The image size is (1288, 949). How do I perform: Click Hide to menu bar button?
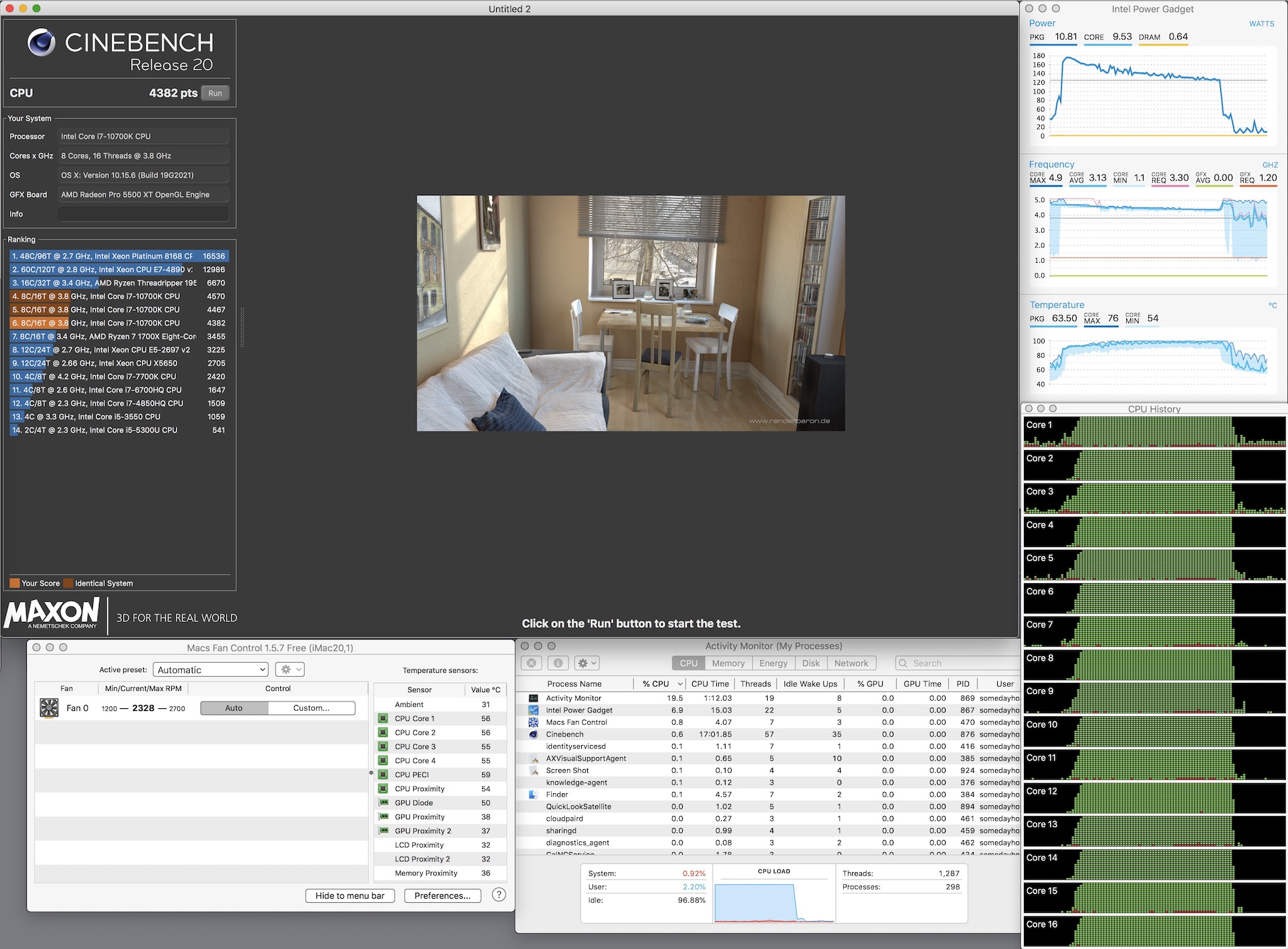[x=350, y=895]
